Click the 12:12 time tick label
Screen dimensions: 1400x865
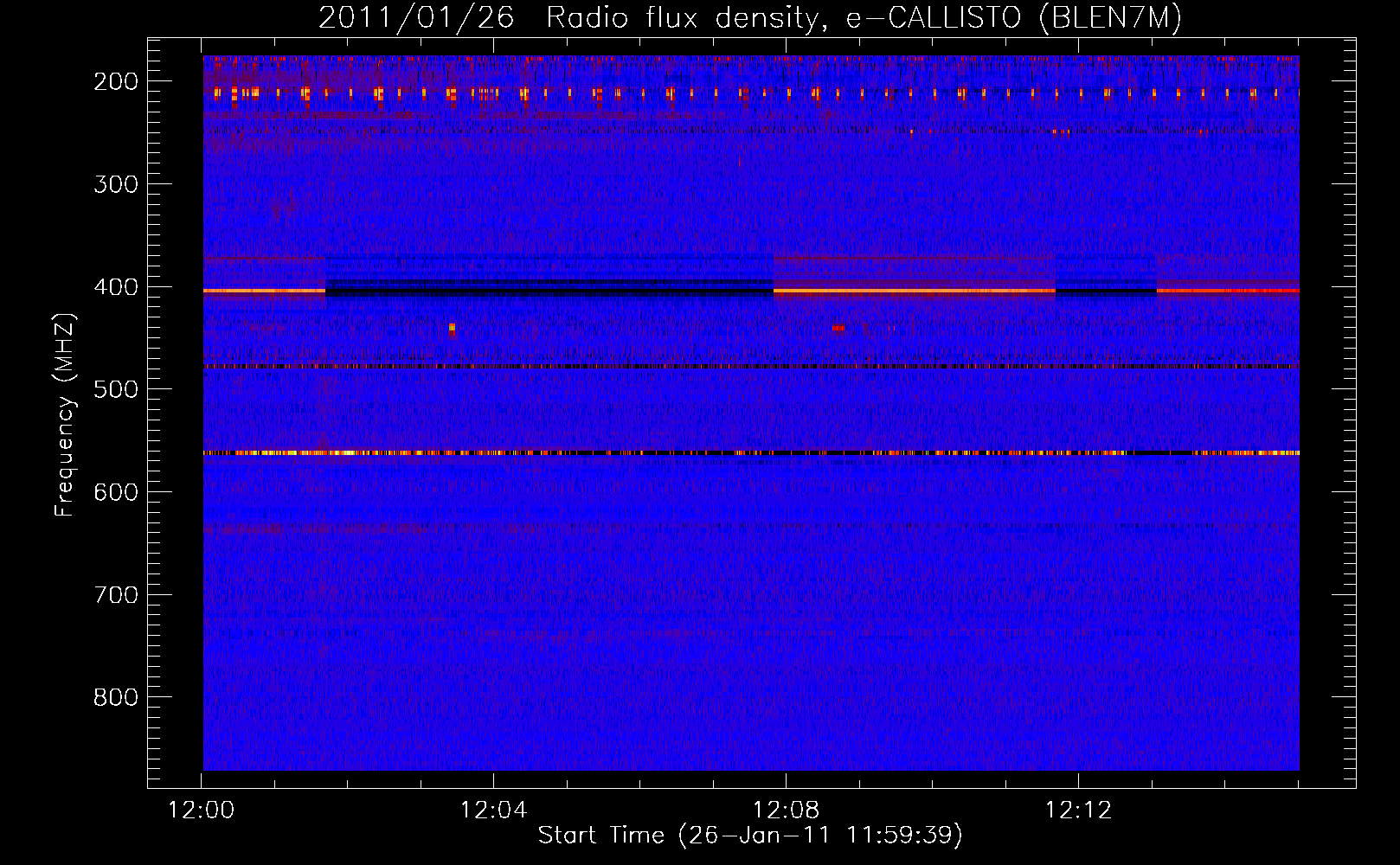pyautogui.click(x=1078, y=811)
